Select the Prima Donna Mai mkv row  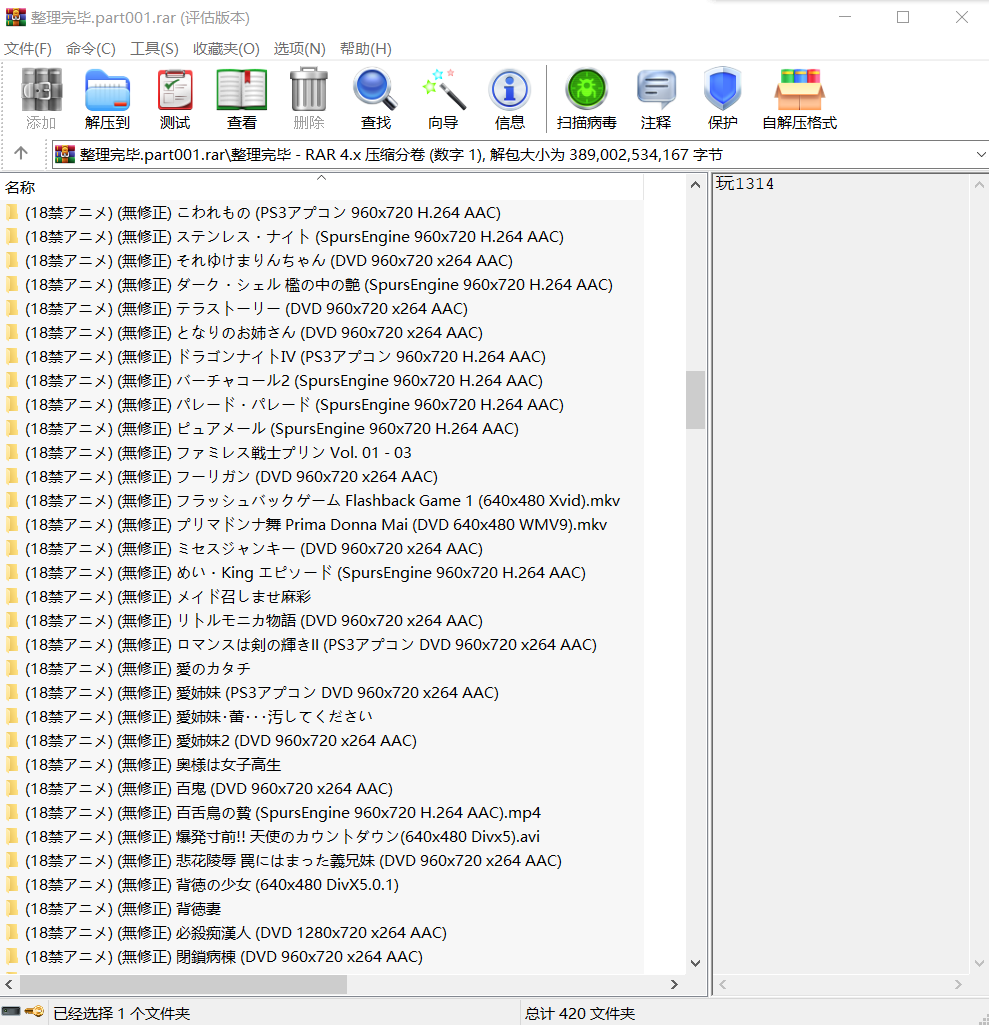322,525
